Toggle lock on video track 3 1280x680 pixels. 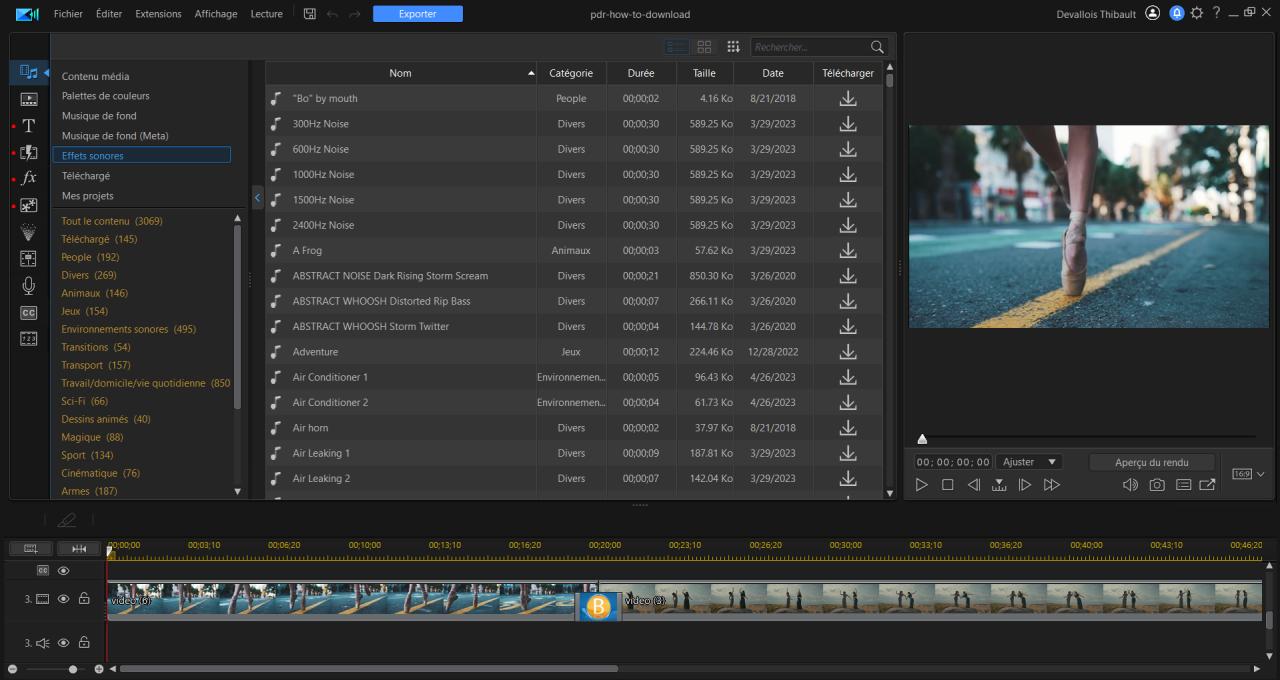84,599
